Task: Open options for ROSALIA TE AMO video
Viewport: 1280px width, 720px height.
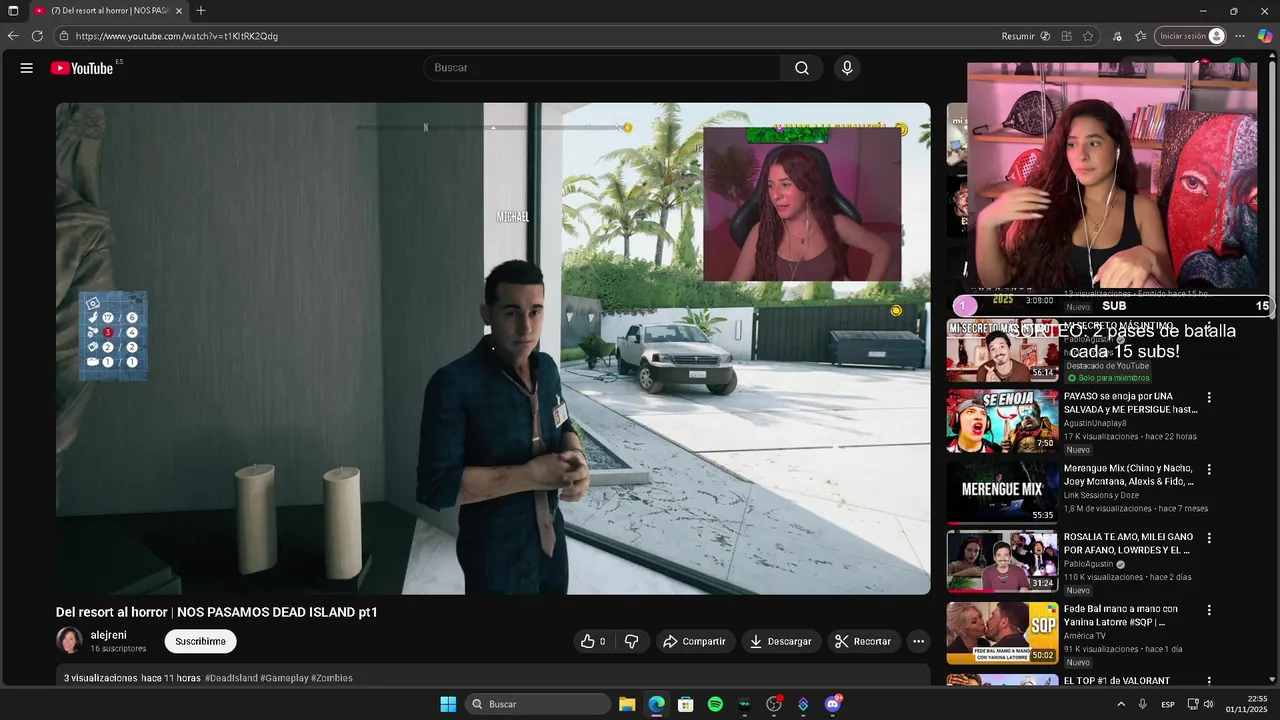Action: pos(1209,538)
